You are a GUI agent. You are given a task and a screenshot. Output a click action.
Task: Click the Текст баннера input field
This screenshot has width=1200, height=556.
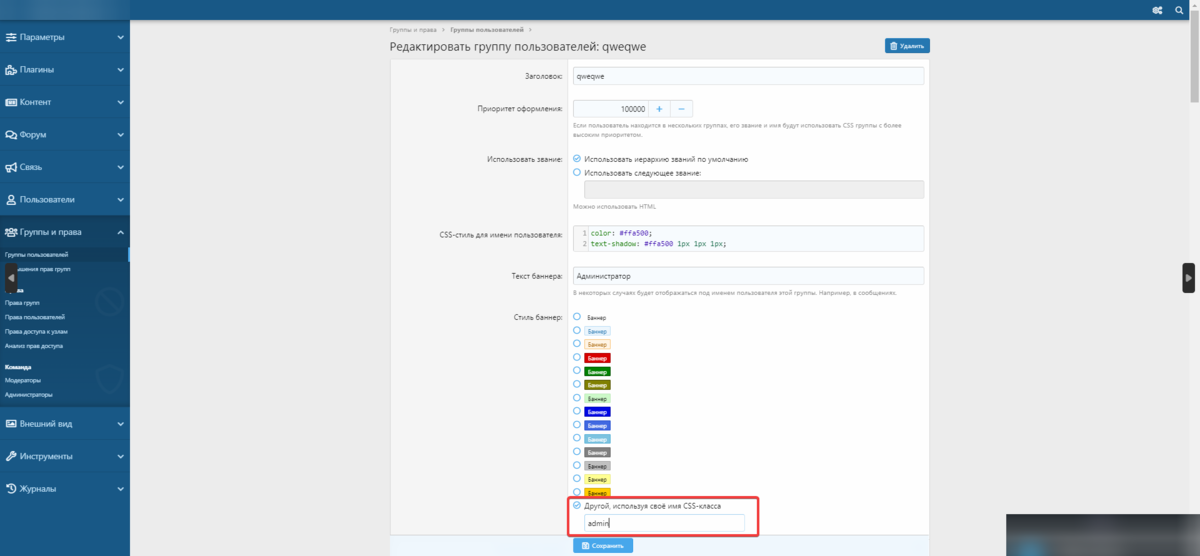coord(748,276)
